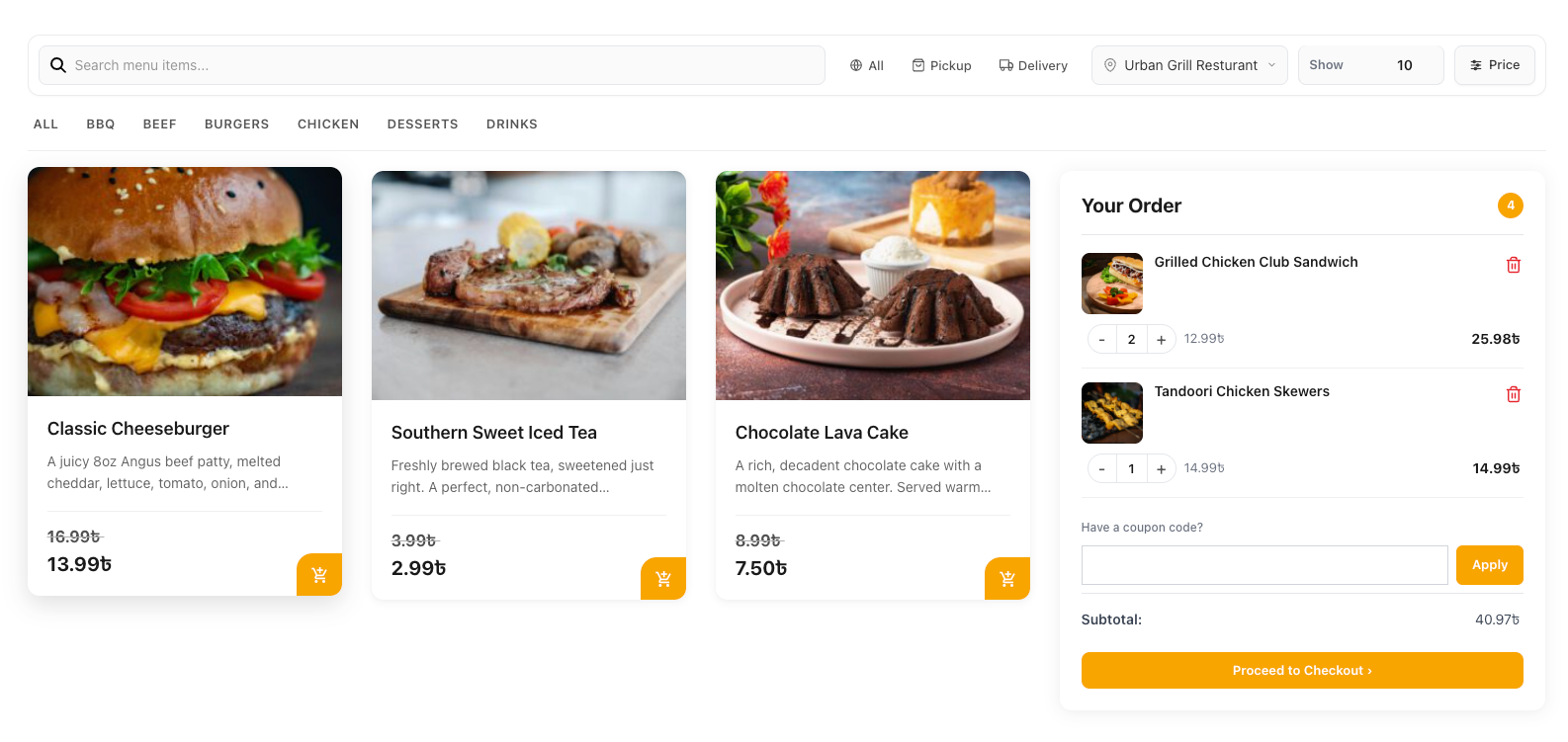The image size is (1568, 742).
Task: Toggle the All order-type filter
Action: click(866, 64)
